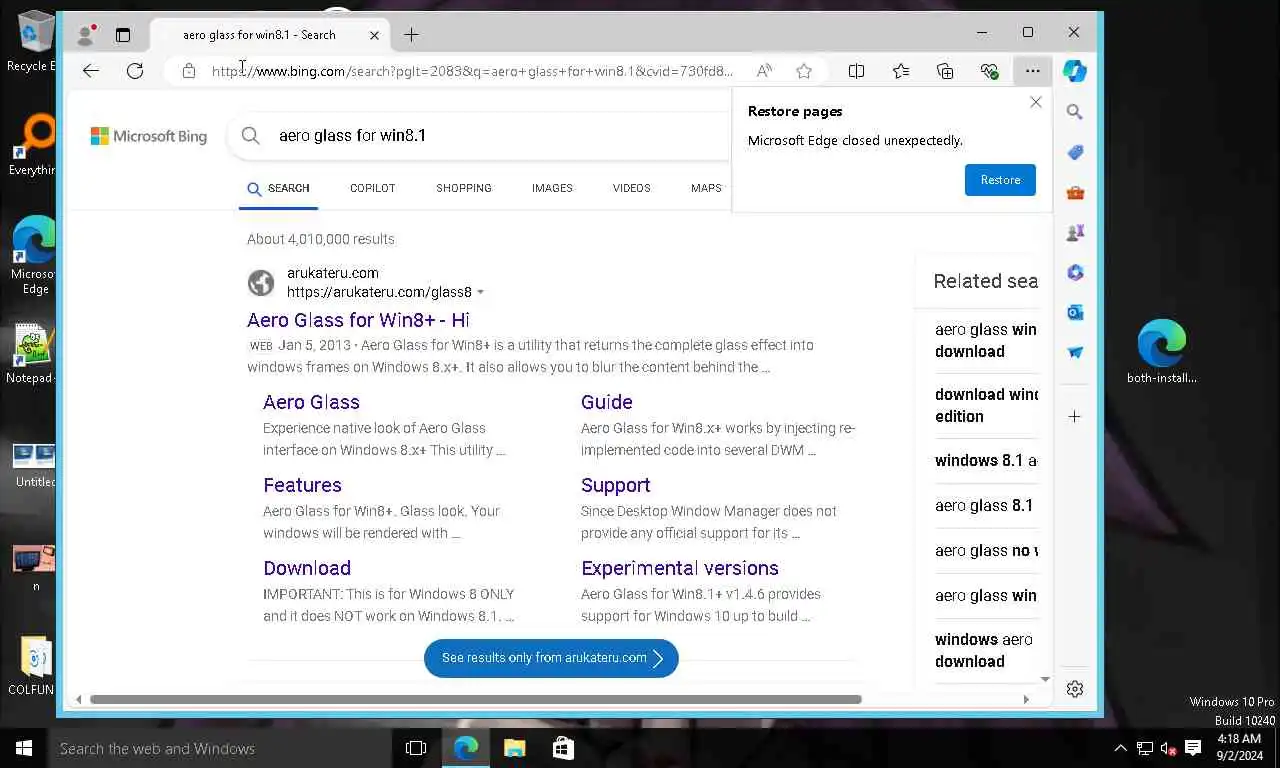
Task: Open the Edge profile icon
Action: [86, 35]
